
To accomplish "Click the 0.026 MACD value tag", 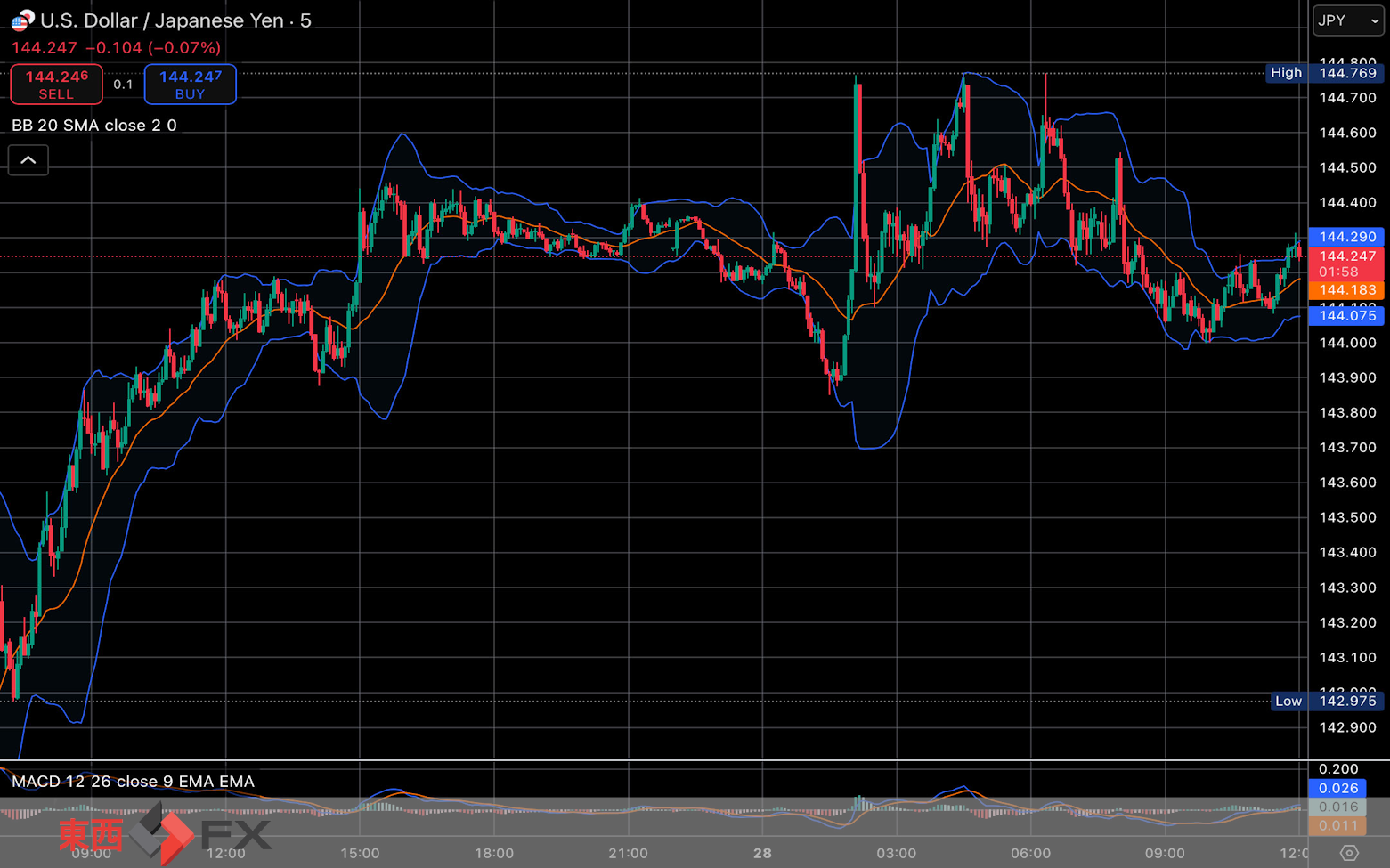I will [x=1337, y=789].
